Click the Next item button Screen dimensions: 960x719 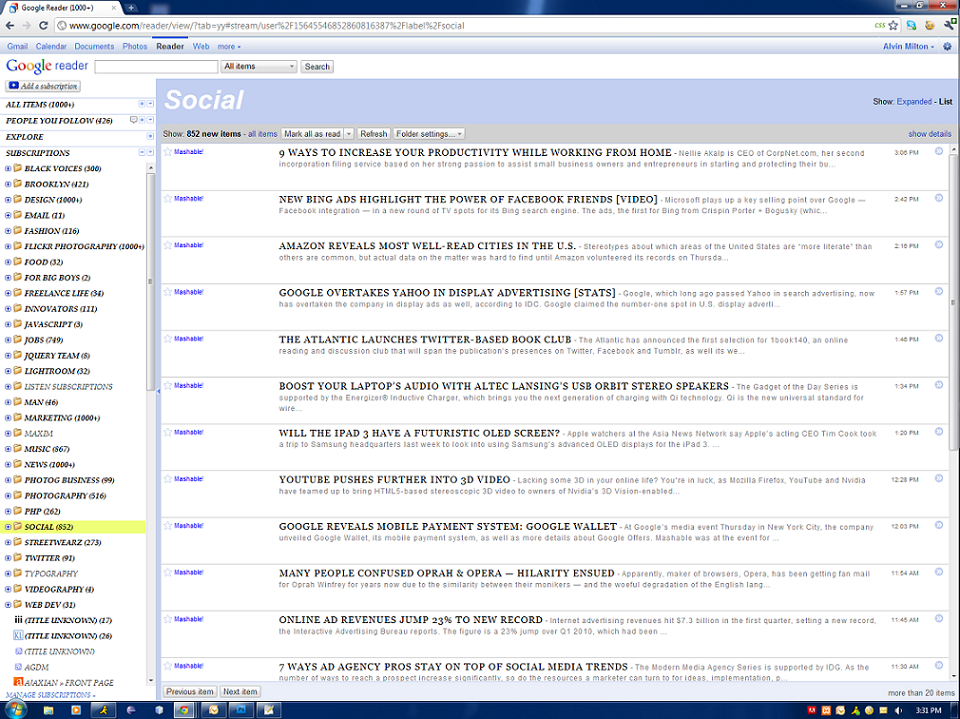[x=240, y=691]
